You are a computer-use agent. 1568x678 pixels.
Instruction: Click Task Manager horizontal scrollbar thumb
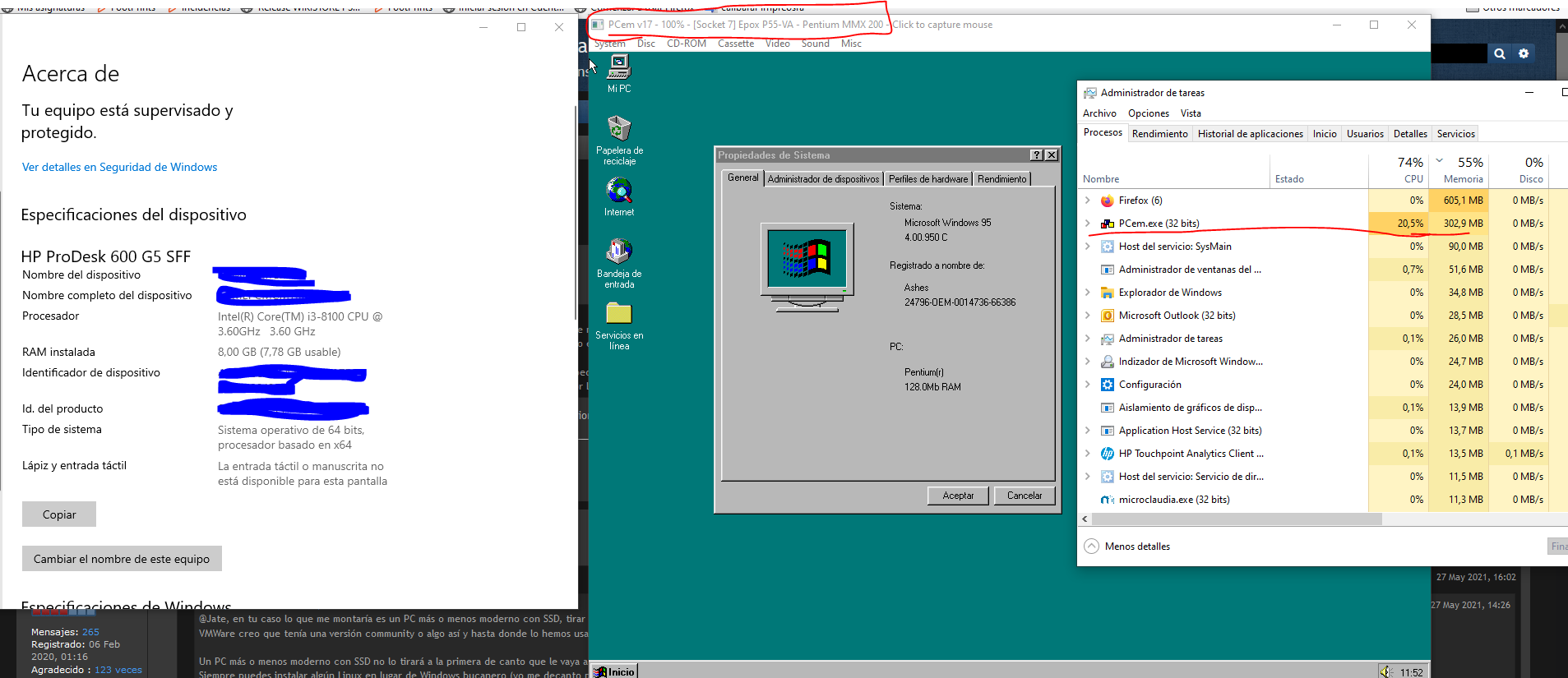[x=1237, y=519]
